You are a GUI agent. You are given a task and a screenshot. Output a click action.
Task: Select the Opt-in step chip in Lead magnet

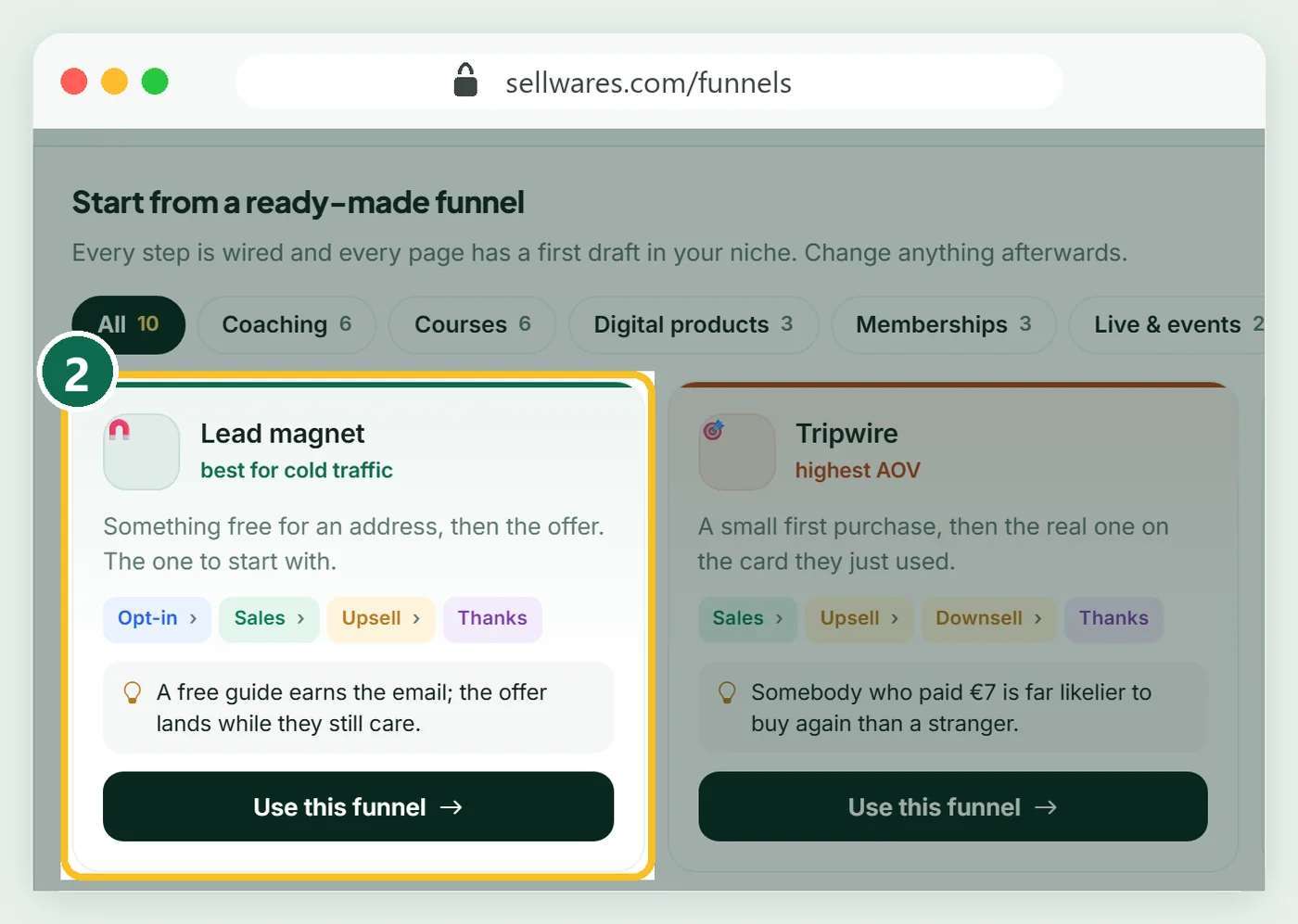pyautogui.click(x=158, y=619)
